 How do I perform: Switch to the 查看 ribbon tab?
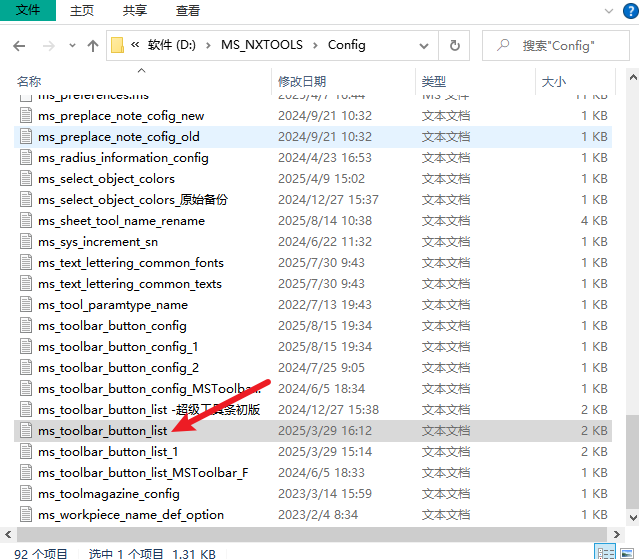(188, 11)
